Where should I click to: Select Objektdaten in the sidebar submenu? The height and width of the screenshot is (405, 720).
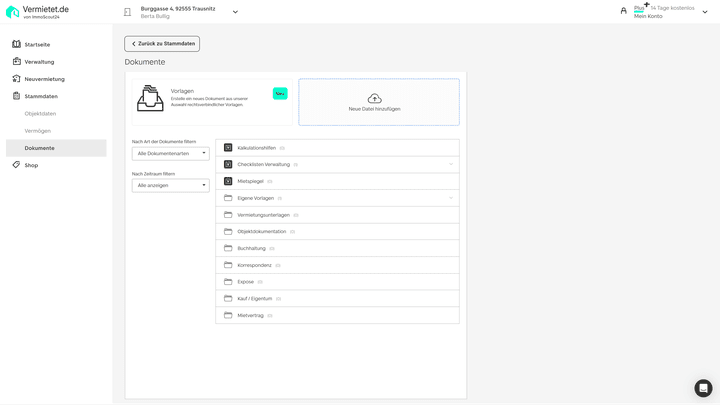[x=40, y=114]
